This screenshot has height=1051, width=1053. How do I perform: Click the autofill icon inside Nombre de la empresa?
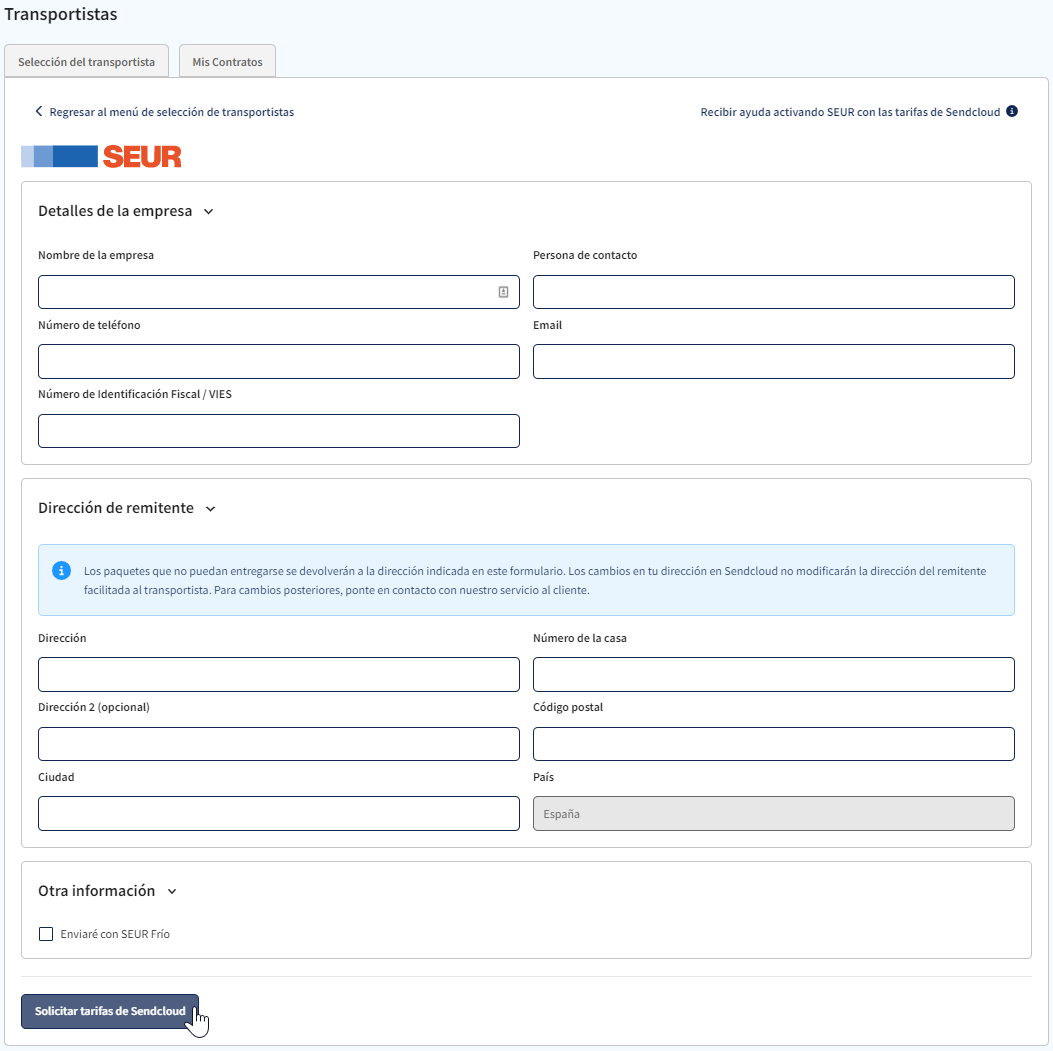point(505,291)
